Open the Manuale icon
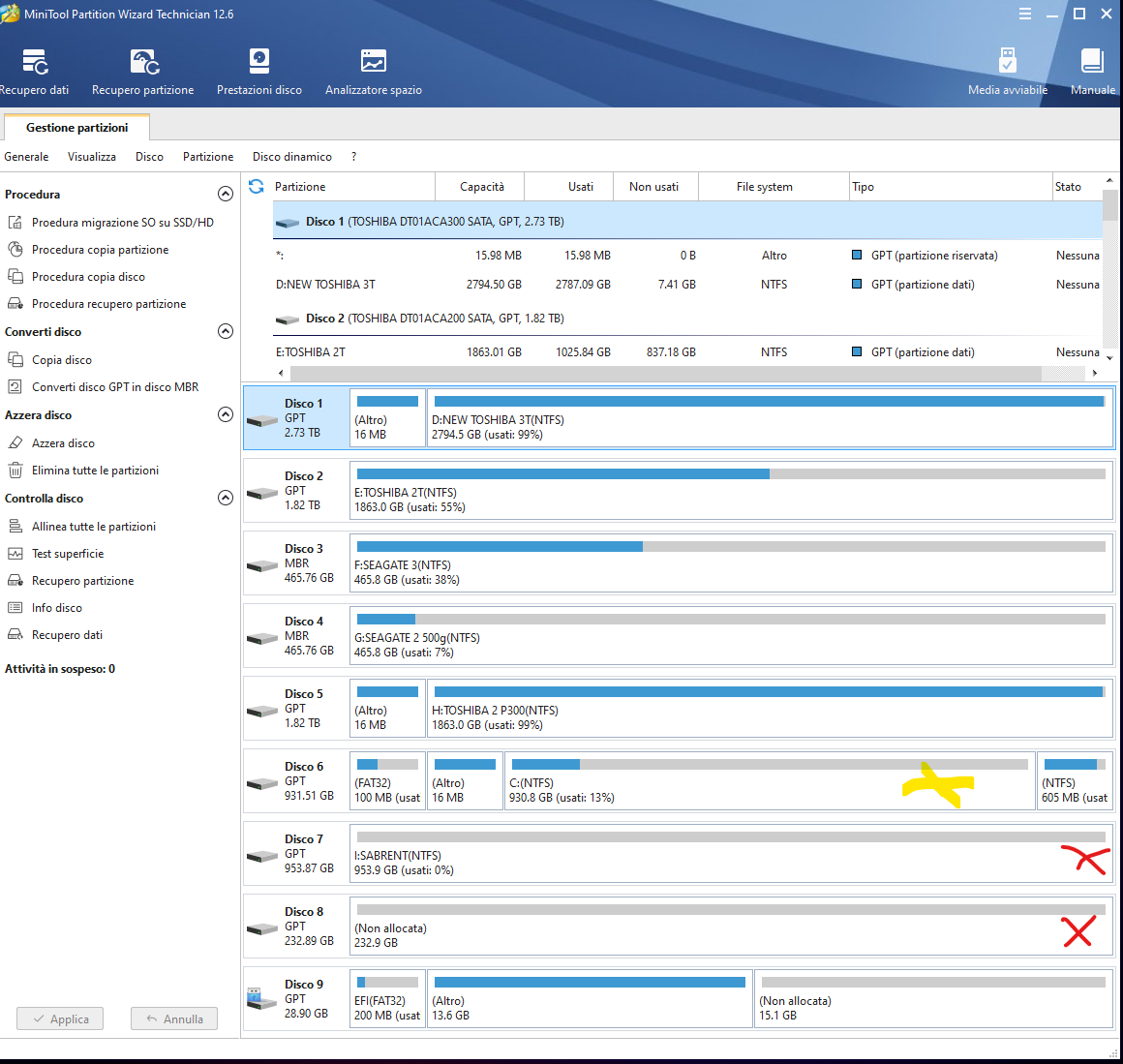The image size is (1123, 1064). [1092, 72]
